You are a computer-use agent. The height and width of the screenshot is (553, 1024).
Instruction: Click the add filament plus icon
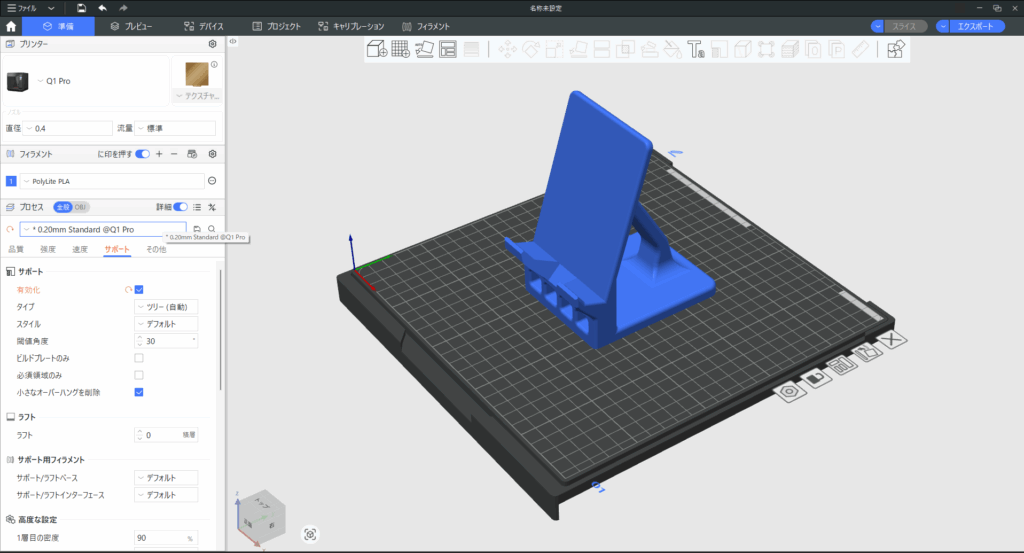click(159, 154)
